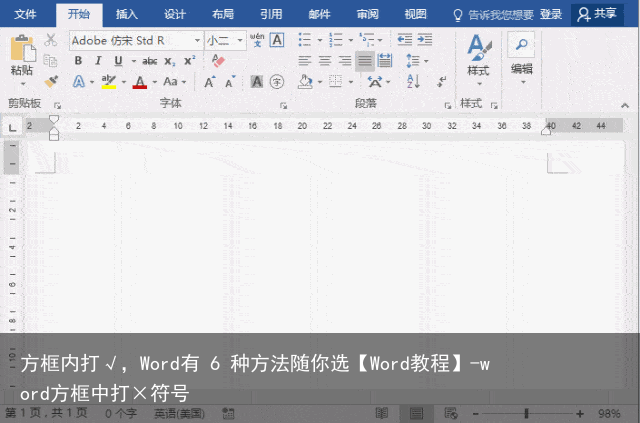Apply paragraph shading paint bucket
Screen dimensions: 640x423
tap(305, 82)
